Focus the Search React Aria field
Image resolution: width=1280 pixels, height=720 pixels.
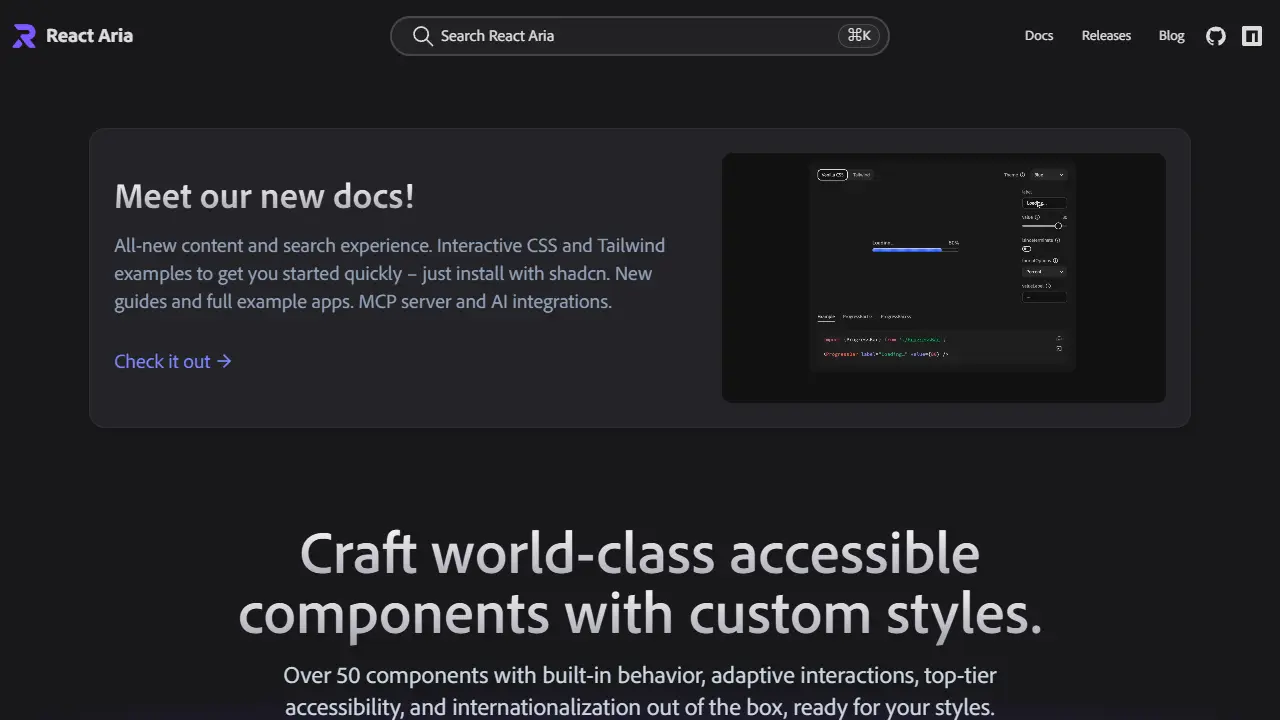[640, 36]
